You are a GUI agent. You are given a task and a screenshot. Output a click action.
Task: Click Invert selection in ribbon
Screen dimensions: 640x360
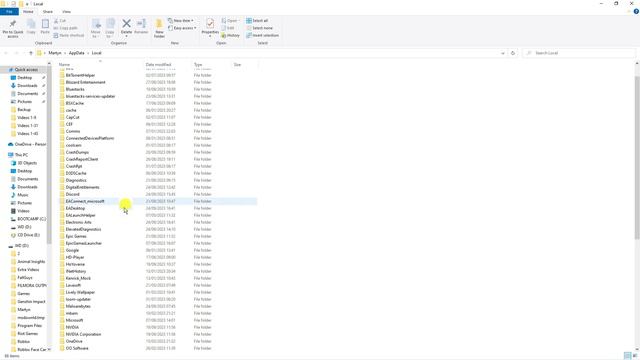pyautogui.click(x=262, y=36)
